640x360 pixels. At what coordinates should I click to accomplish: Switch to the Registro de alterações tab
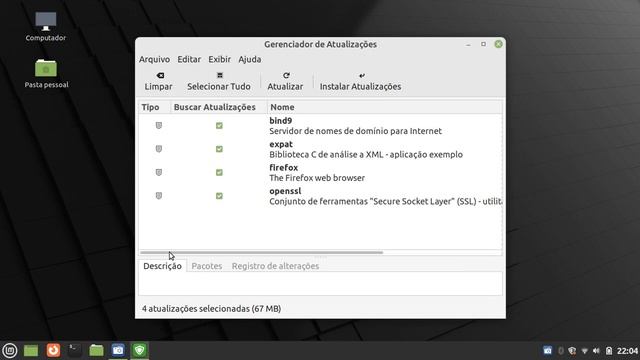click(276, 266)
